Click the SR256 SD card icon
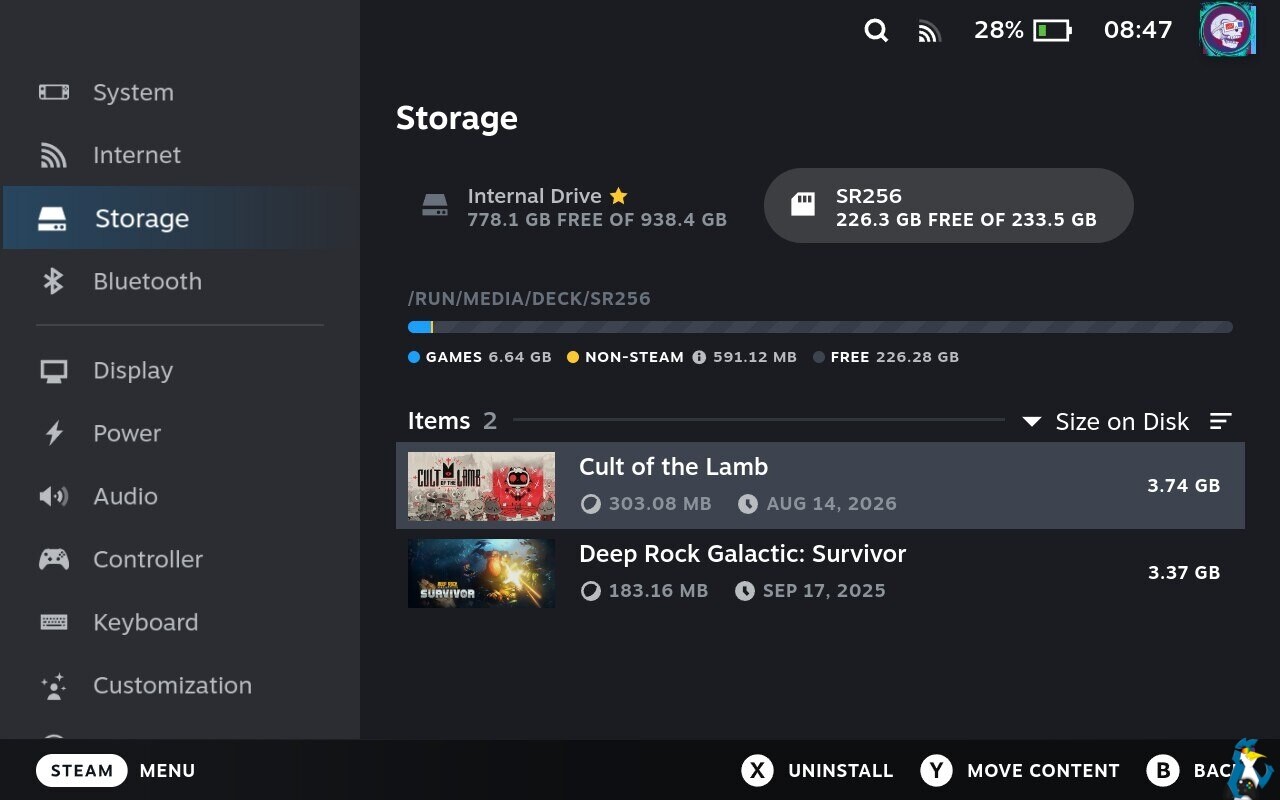 click(803, 205)
